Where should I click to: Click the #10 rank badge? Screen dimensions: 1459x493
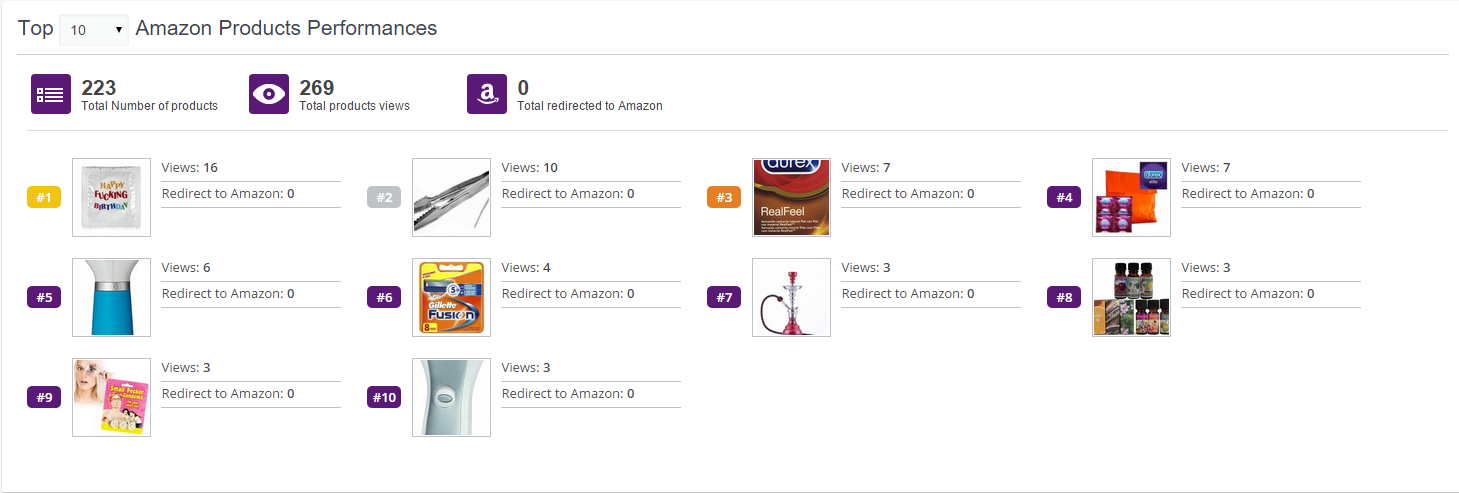tap(384, 397)
